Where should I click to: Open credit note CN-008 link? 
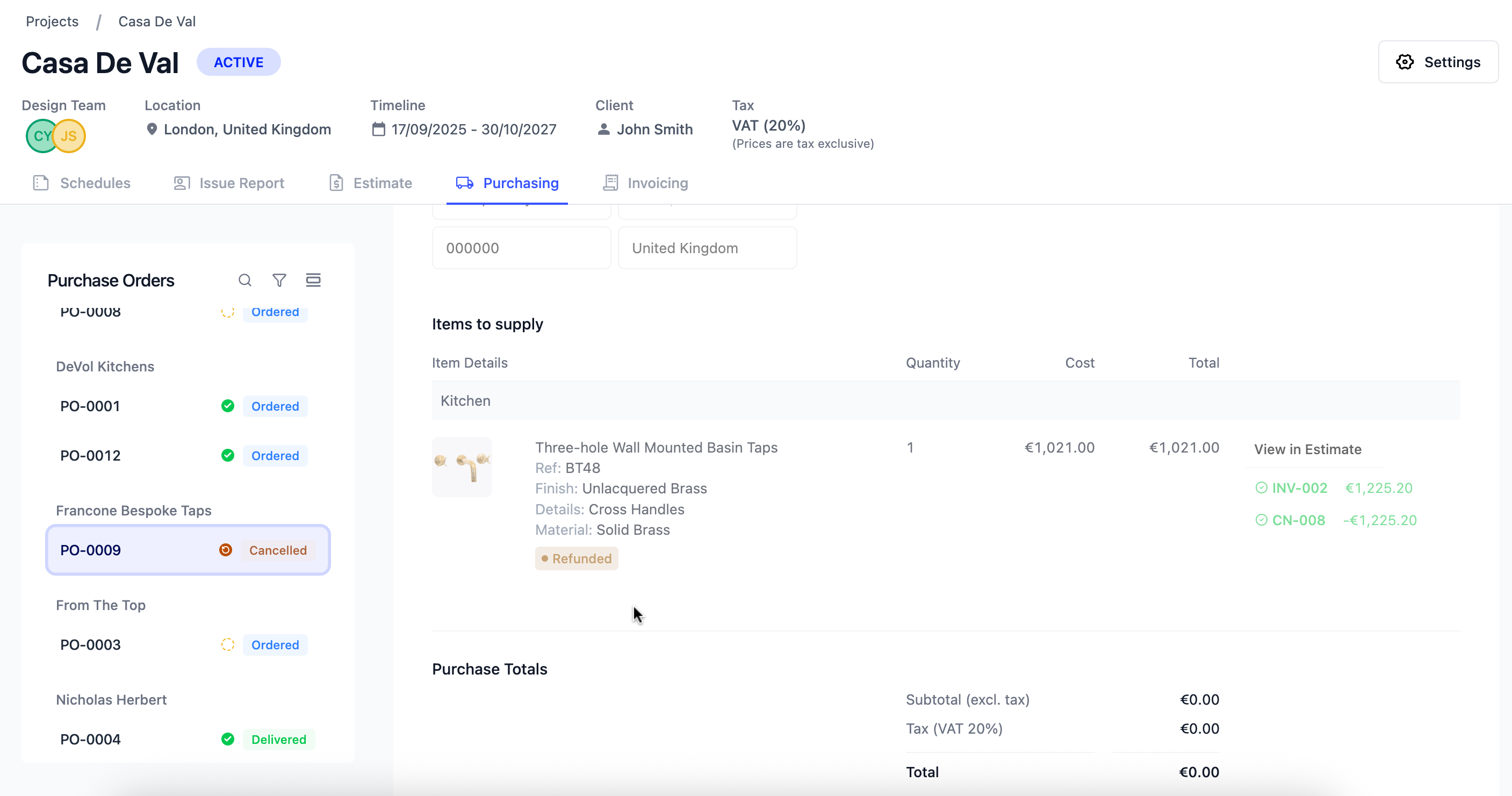(1298, 521)
